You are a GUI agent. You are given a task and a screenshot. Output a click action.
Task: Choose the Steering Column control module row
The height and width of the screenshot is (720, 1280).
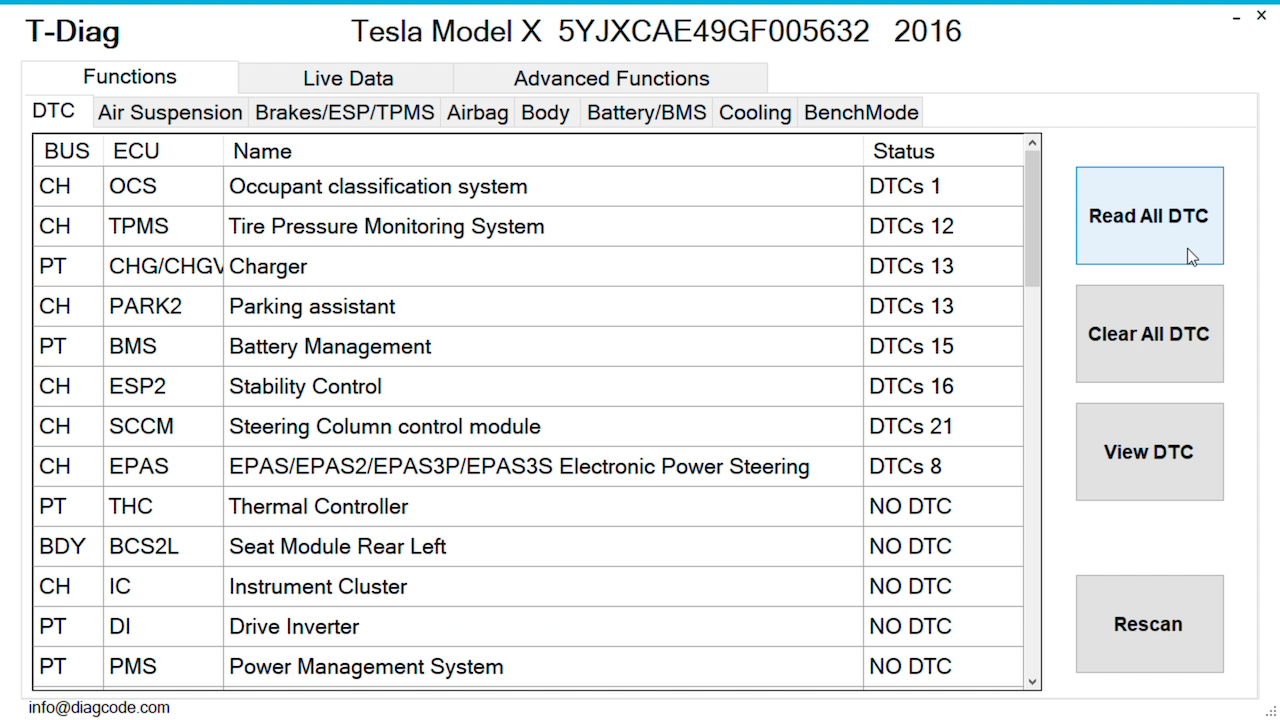(x=528, y=426)
